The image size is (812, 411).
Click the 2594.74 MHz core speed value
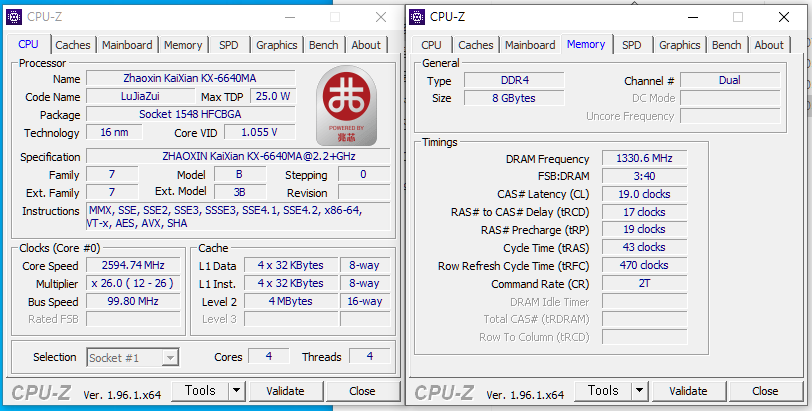[133, 265]
